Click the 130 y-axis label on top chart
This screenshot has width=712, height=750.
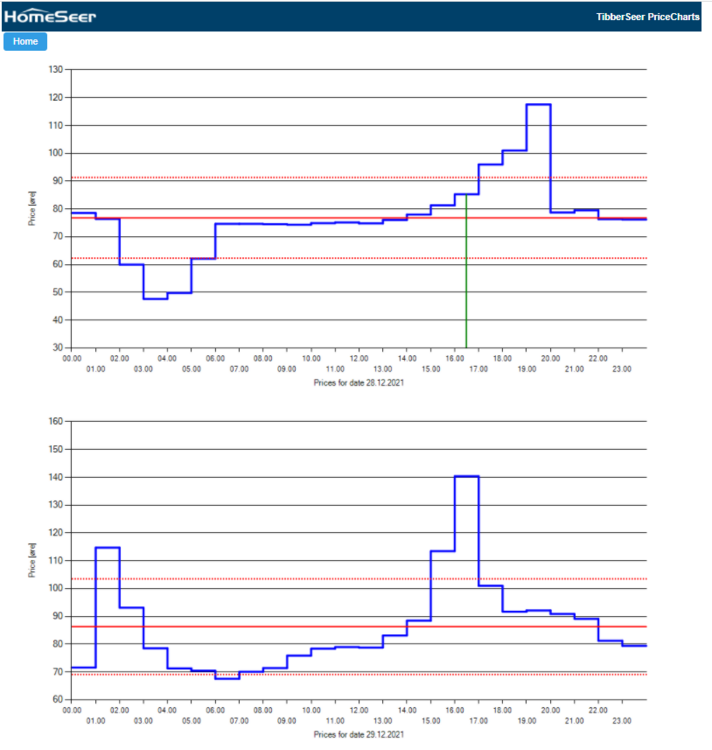[x=55, y=70]
